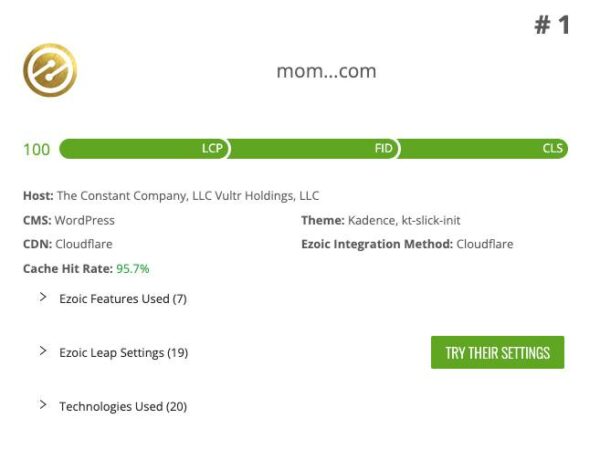Expand the Ezoic Features Used chevron
The height and width of the screenshot is (450, 600).
pyautogui.click(x=43, y=297)
